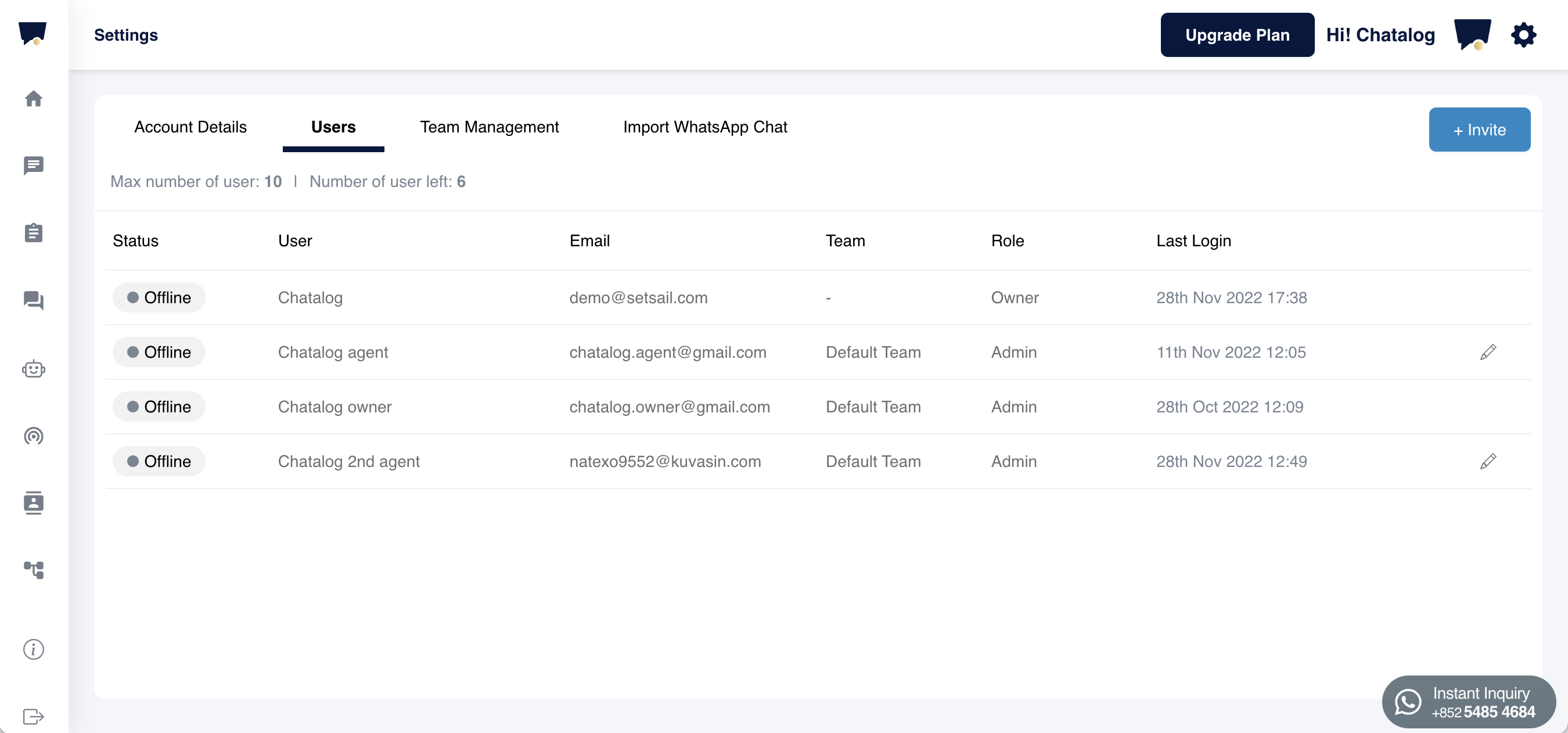The width and height of the screenshot is (1568, 733).
Task: Open the Team Management tab
Action: click(x=489, y=127)
